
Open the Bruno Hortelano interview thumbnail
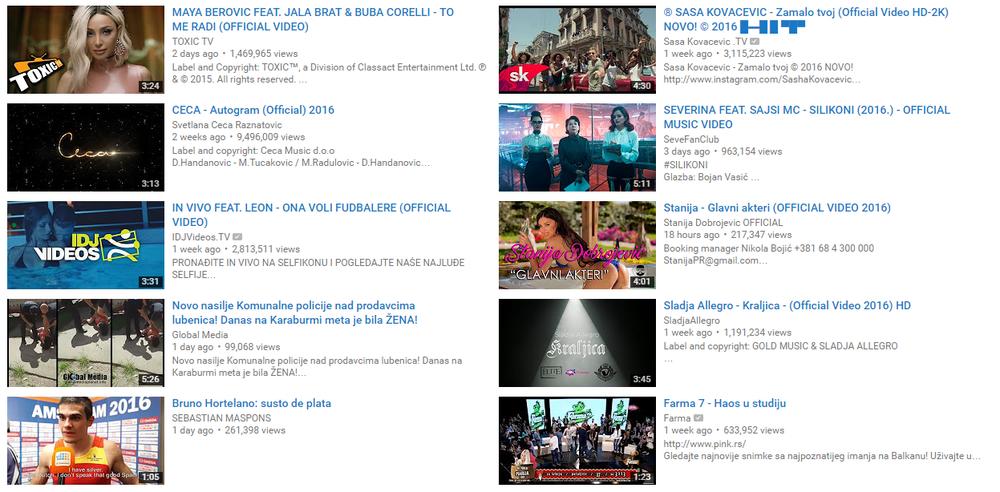86,440
